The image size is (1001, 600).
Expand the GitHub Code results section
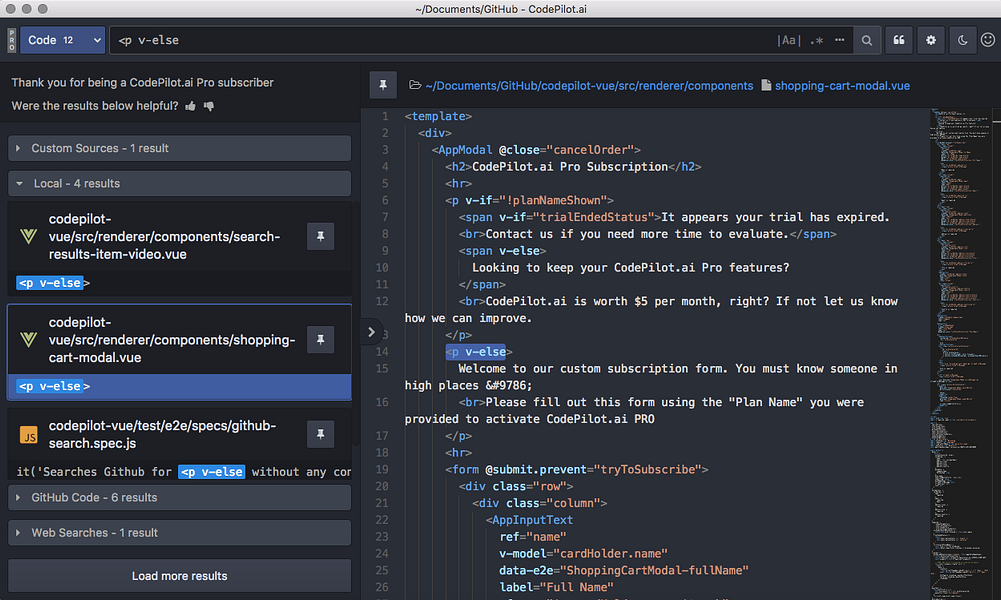coord(178,497)
